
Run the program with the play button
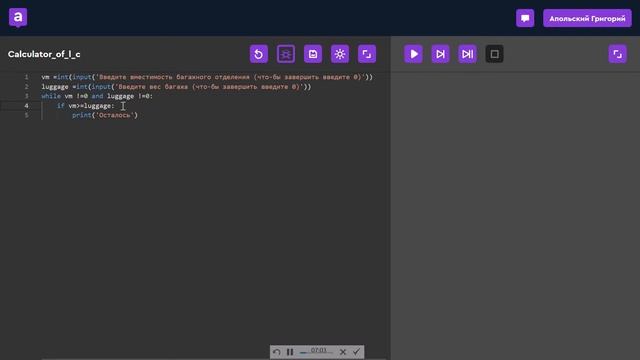tap(413, 54)
